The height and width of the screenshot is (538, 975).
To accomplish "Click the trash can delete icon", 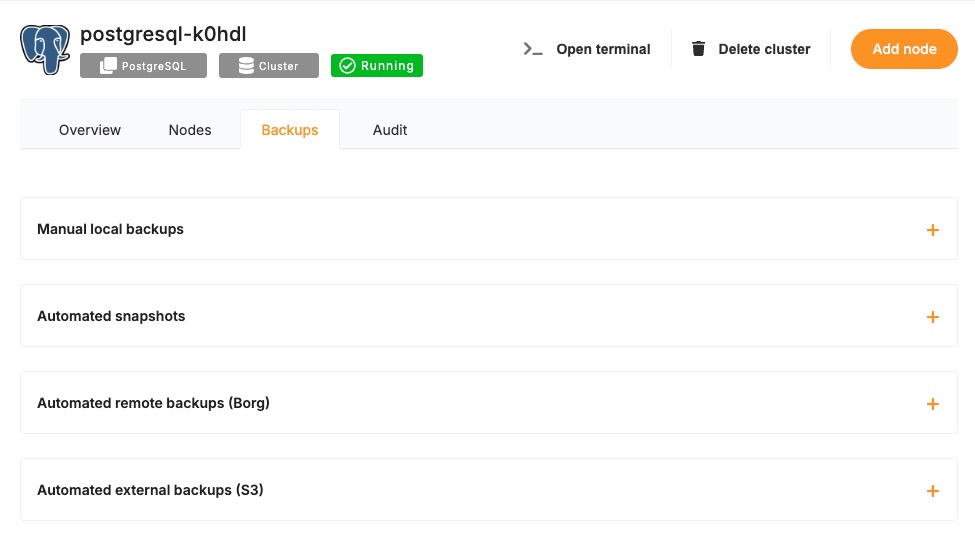I will click(698, 49).
